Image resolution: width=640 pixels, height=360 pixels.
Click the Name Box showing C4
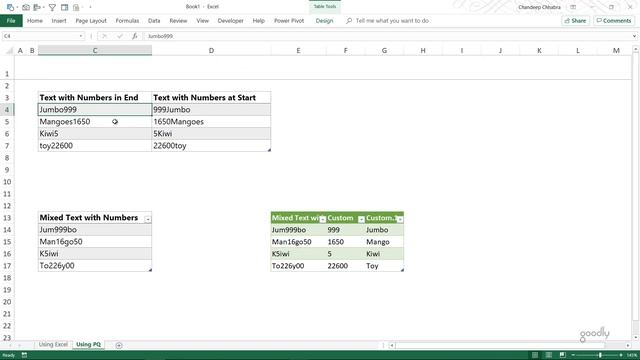tap(40, 36)
